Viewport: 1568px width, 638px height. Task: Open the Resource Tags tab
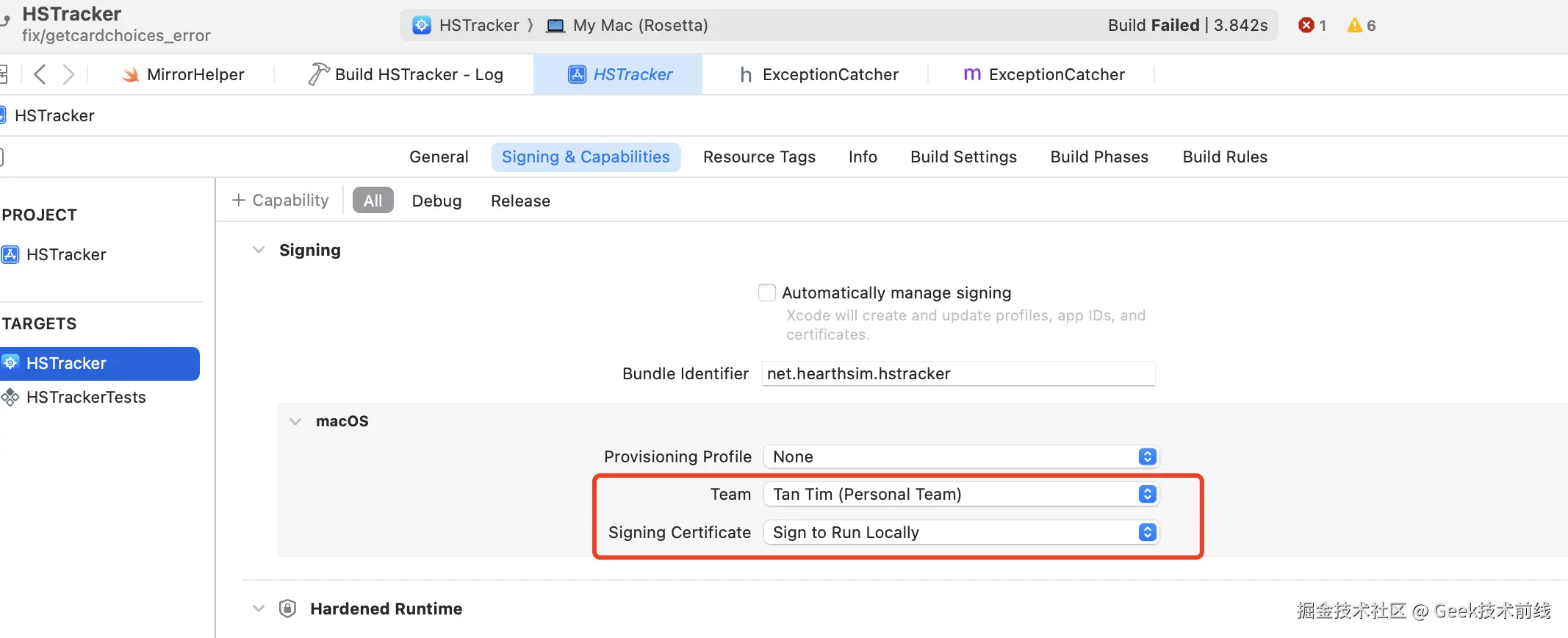(759, 157)
